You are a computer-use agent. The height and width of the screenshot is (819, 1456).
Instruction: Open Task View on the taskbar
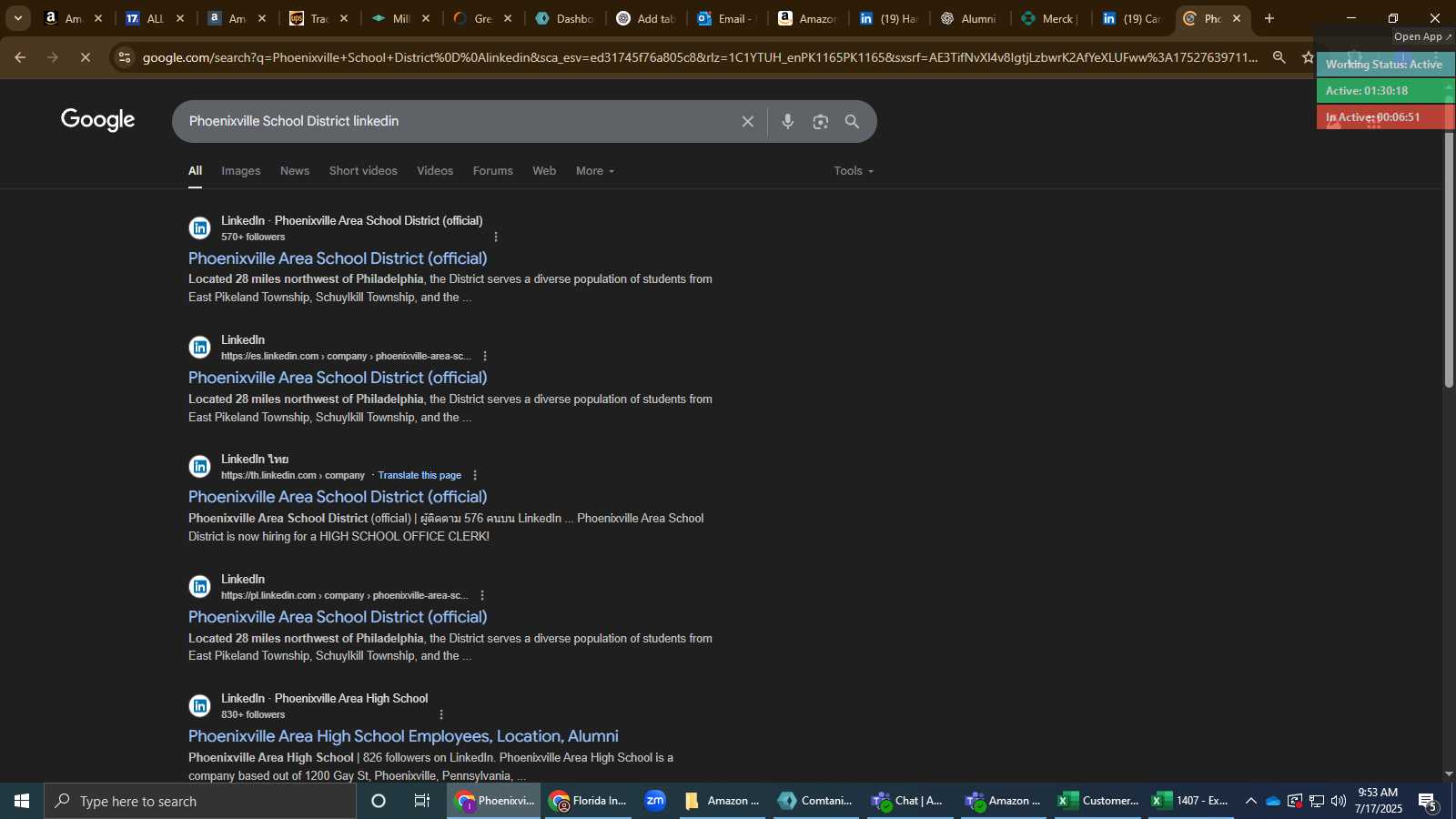422,801
